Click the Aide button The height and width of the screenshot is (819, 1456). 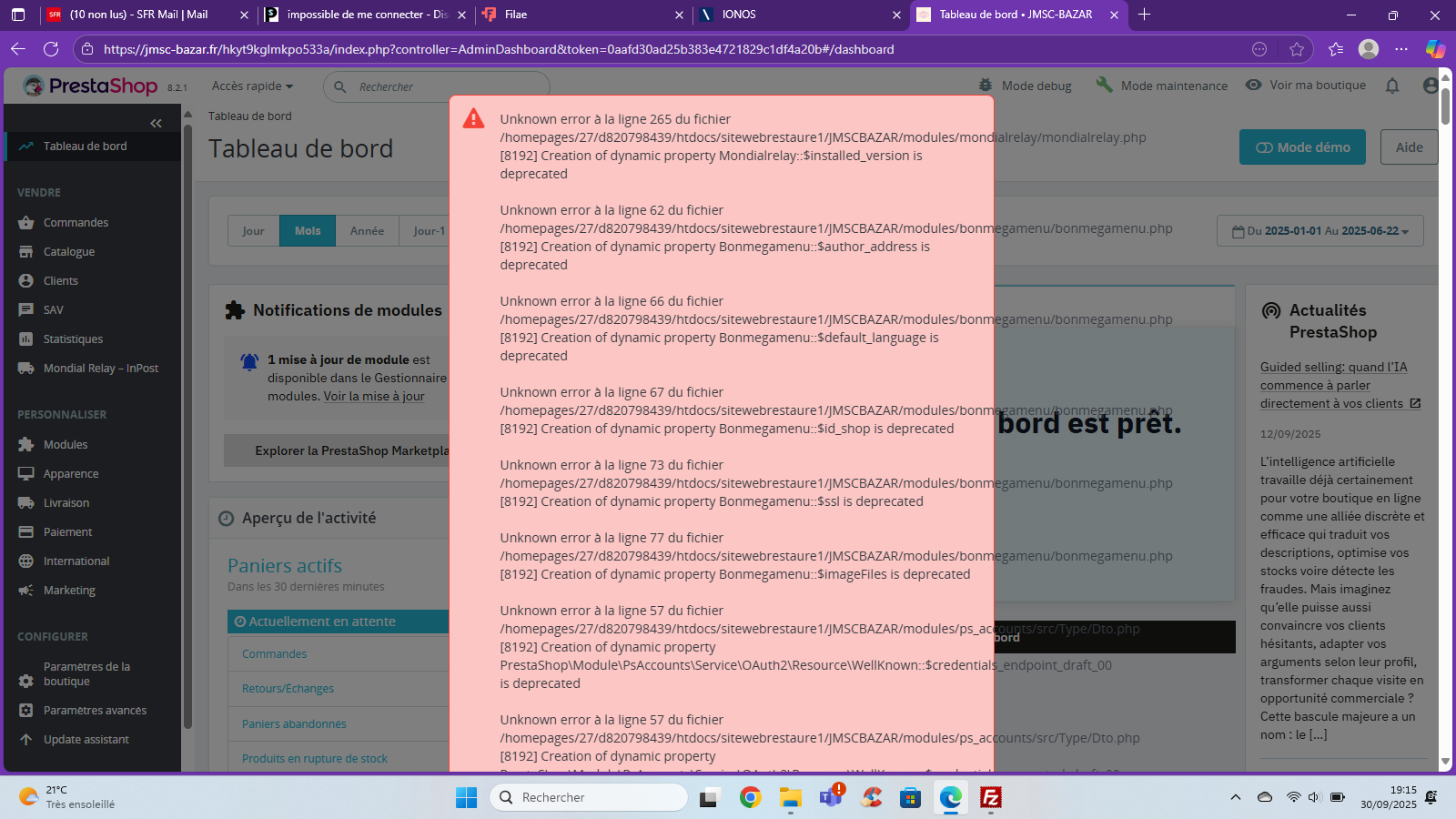pos(1409,147)
